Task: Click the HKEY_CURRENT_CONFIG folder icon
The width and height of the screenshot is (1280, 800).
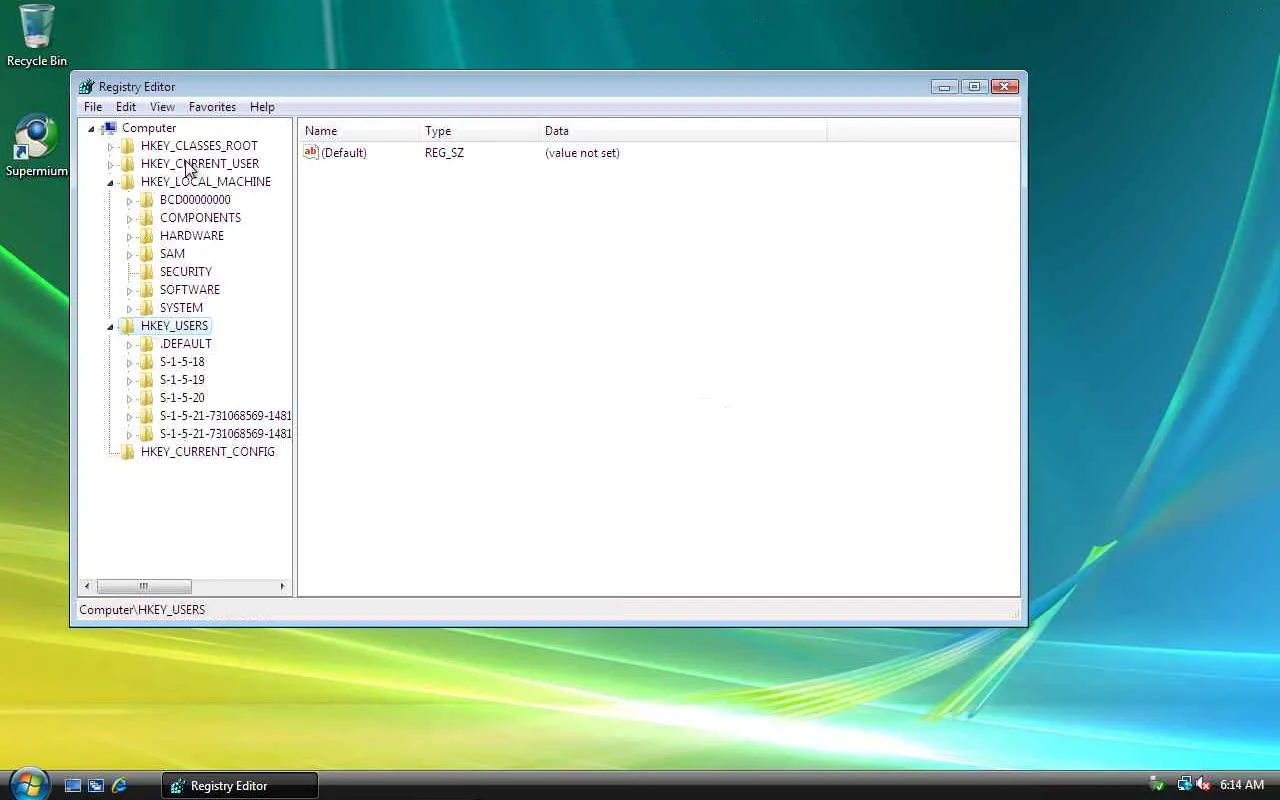Action: point(128,452)
